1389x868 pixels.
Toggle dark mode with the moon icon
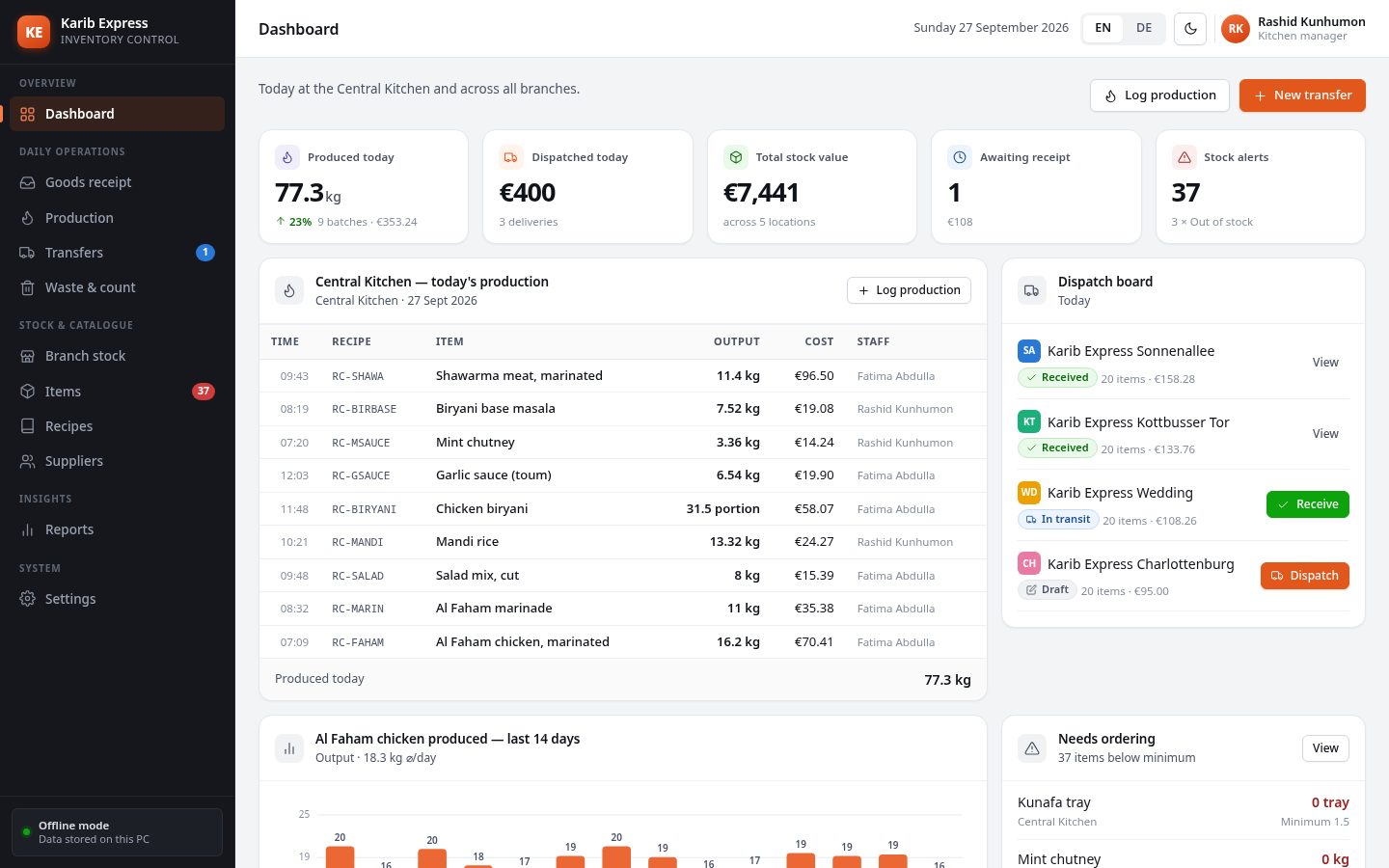pos(1190,29)
